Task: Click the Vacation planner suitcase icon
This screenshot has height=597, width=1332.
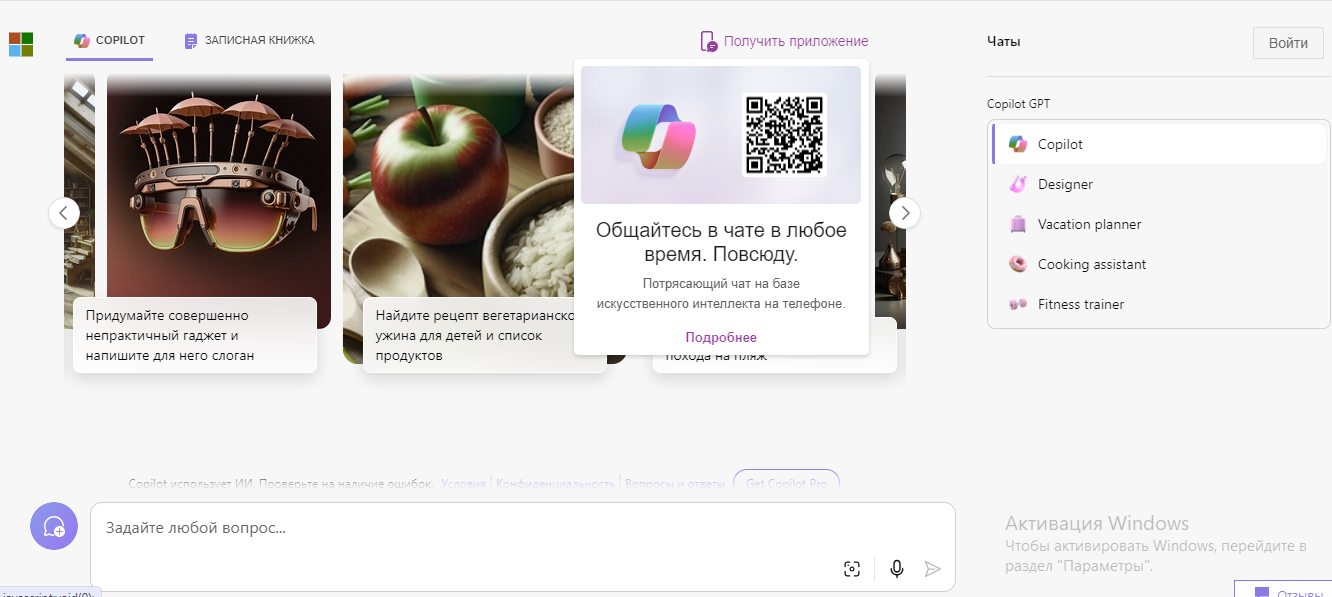Action: click(1018, 224)
